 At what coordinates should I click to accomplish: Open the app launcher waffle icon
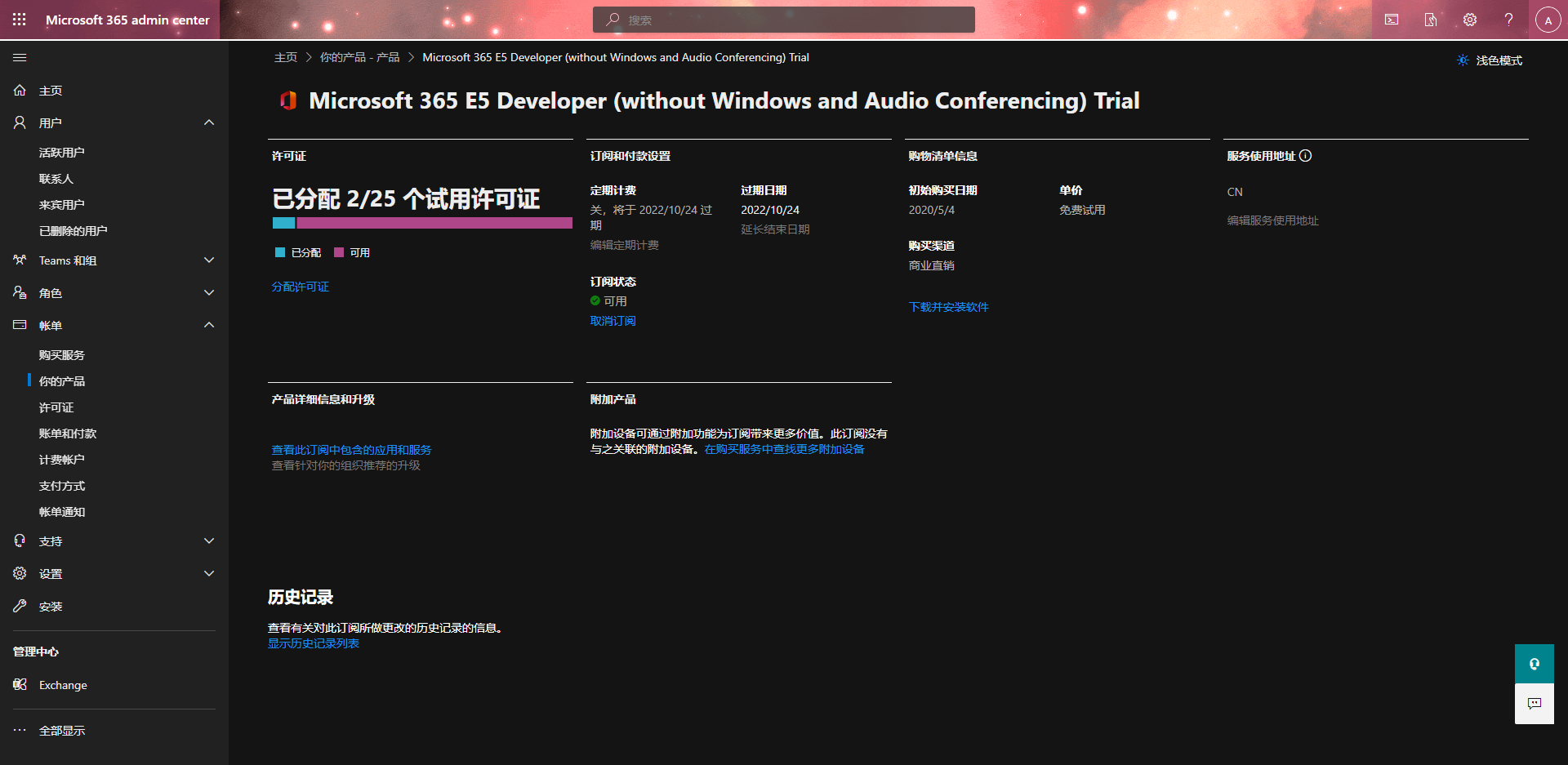[20, 20]
